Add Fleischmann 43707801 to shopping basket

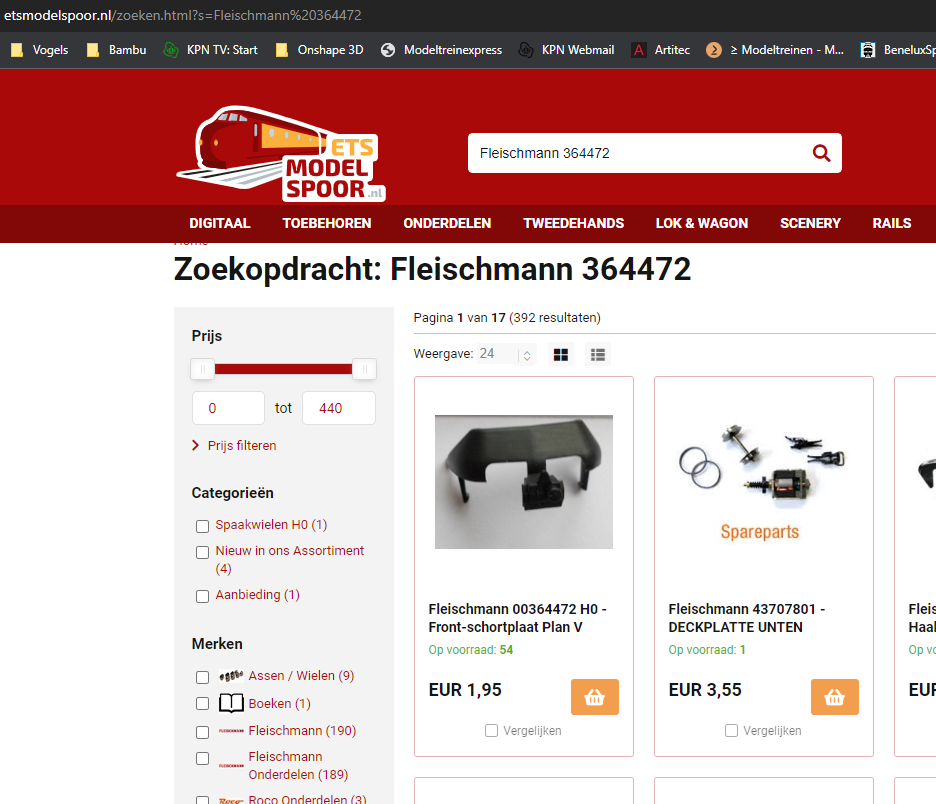(835, 697)
